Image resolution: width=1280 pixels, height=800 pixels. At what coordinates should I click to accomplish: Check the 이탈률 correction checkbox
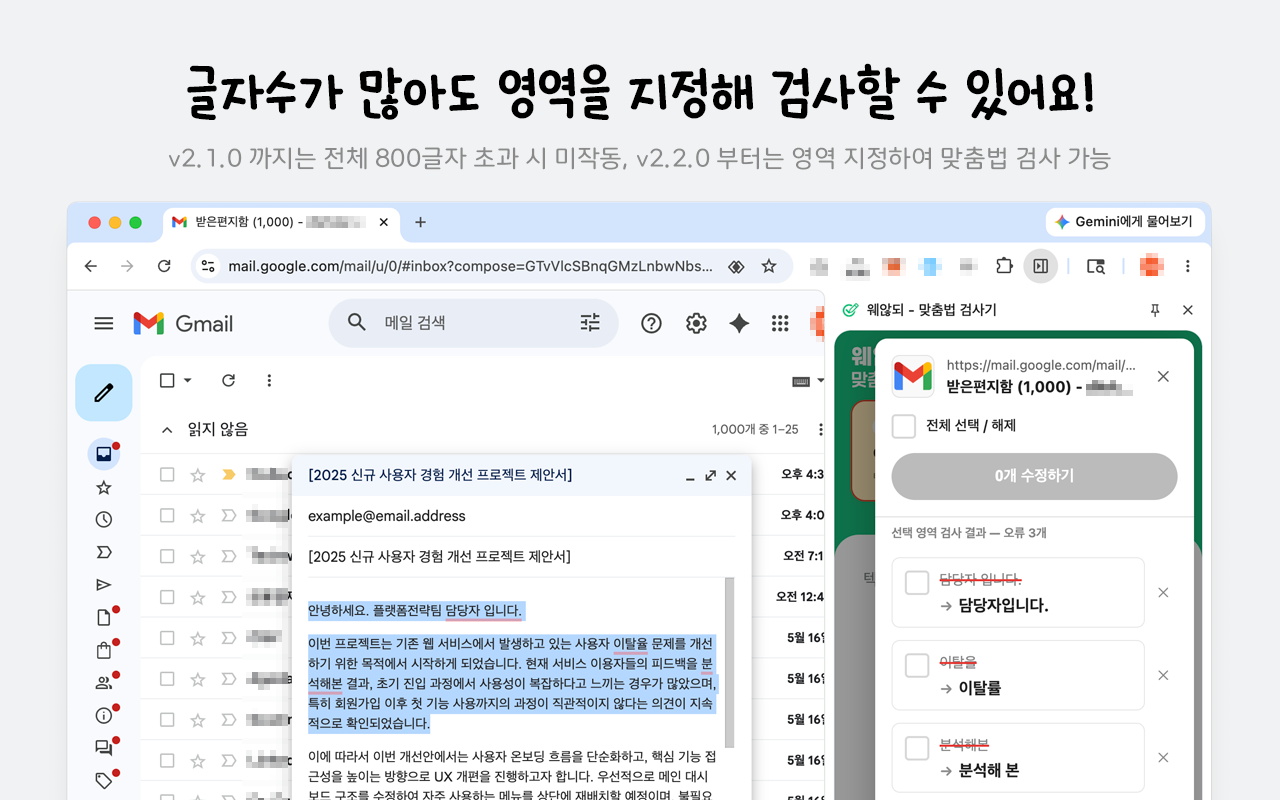coord(917,665)
